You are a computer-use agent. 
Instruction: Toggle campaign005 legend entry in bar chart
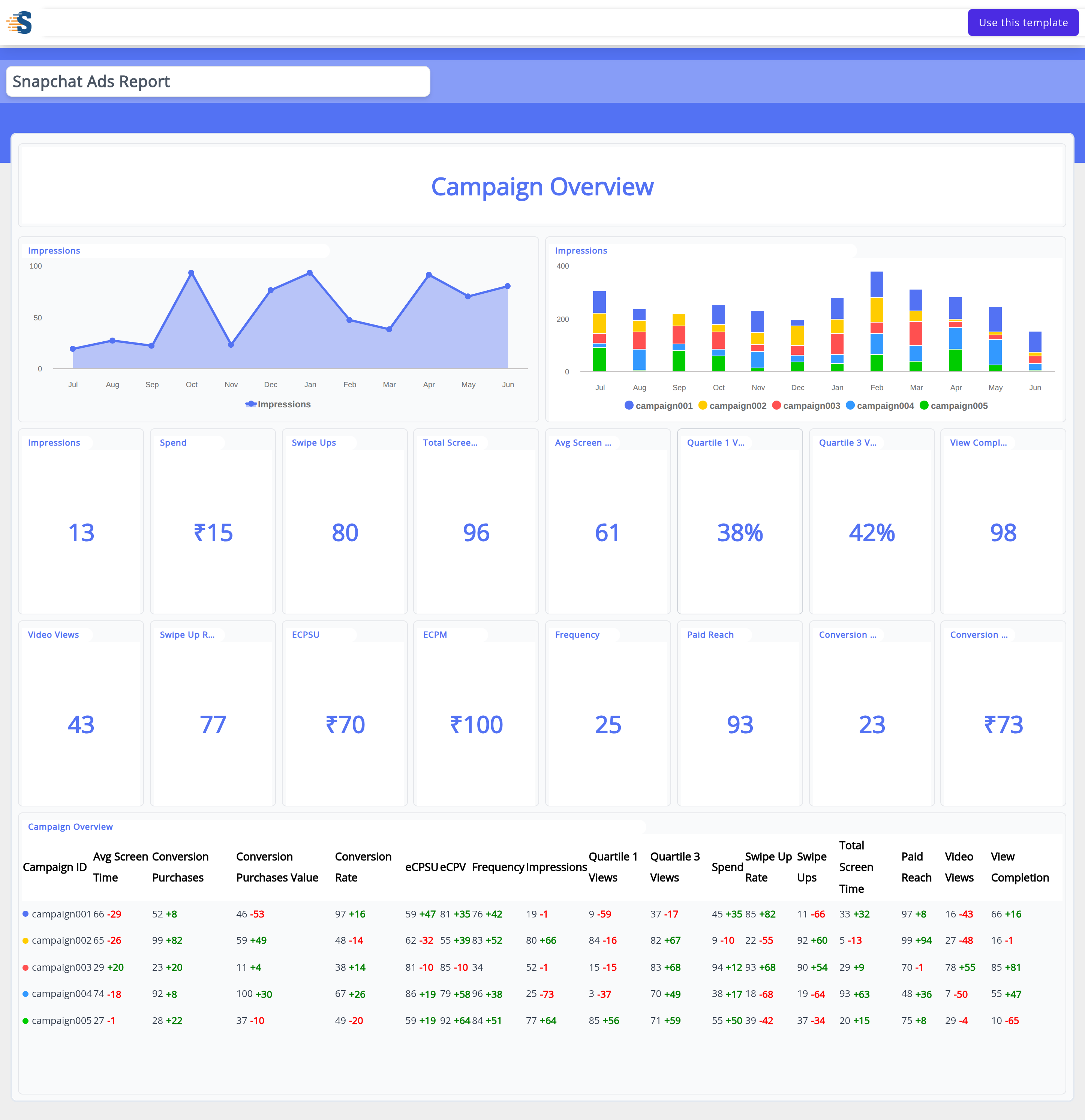[x=954, y=405]
